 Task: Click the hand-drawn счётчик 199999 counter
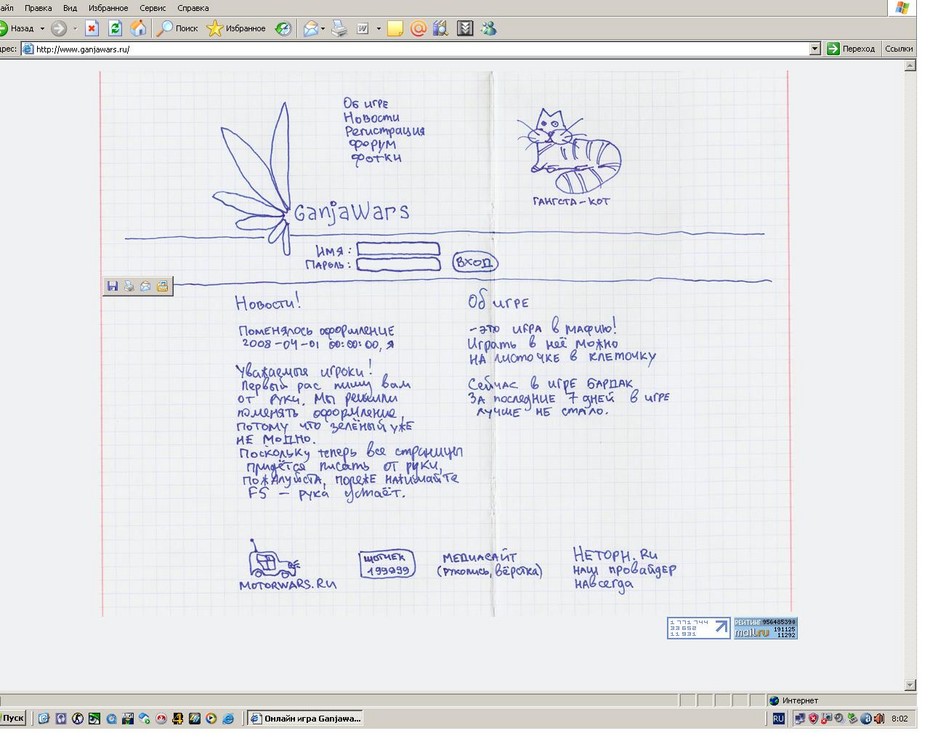(387, 564)
